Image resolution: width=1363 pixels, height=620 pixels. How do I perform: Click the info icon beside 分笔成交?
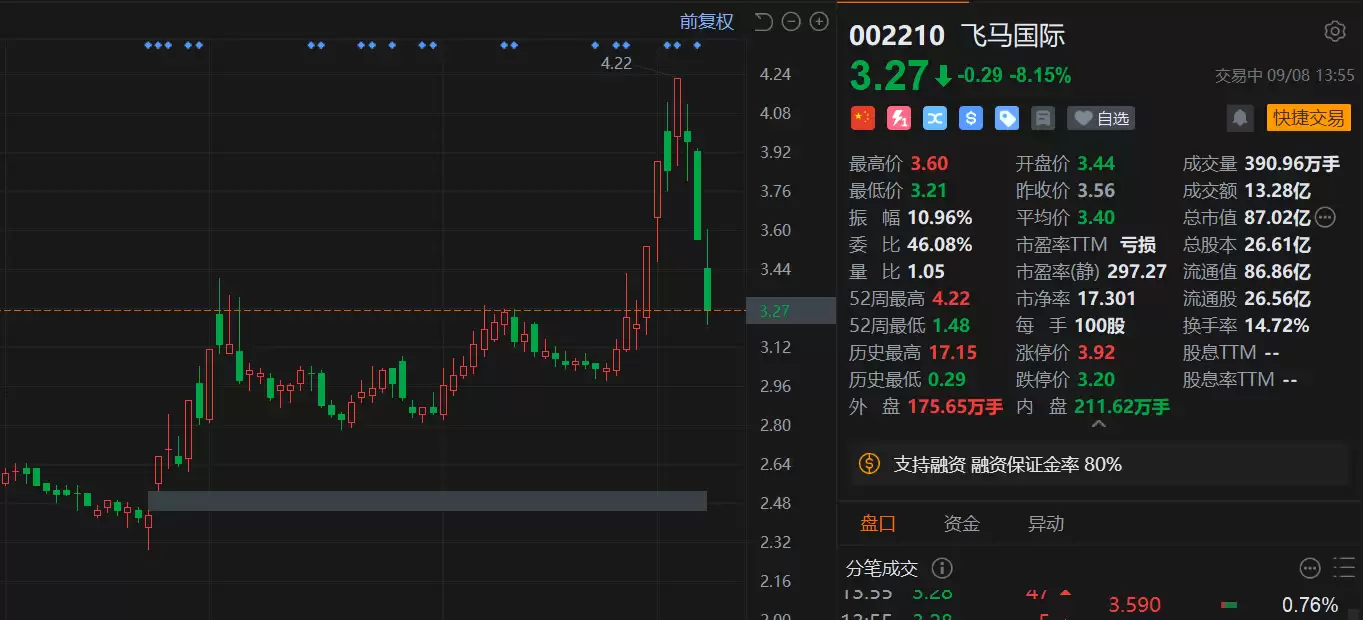942,568
